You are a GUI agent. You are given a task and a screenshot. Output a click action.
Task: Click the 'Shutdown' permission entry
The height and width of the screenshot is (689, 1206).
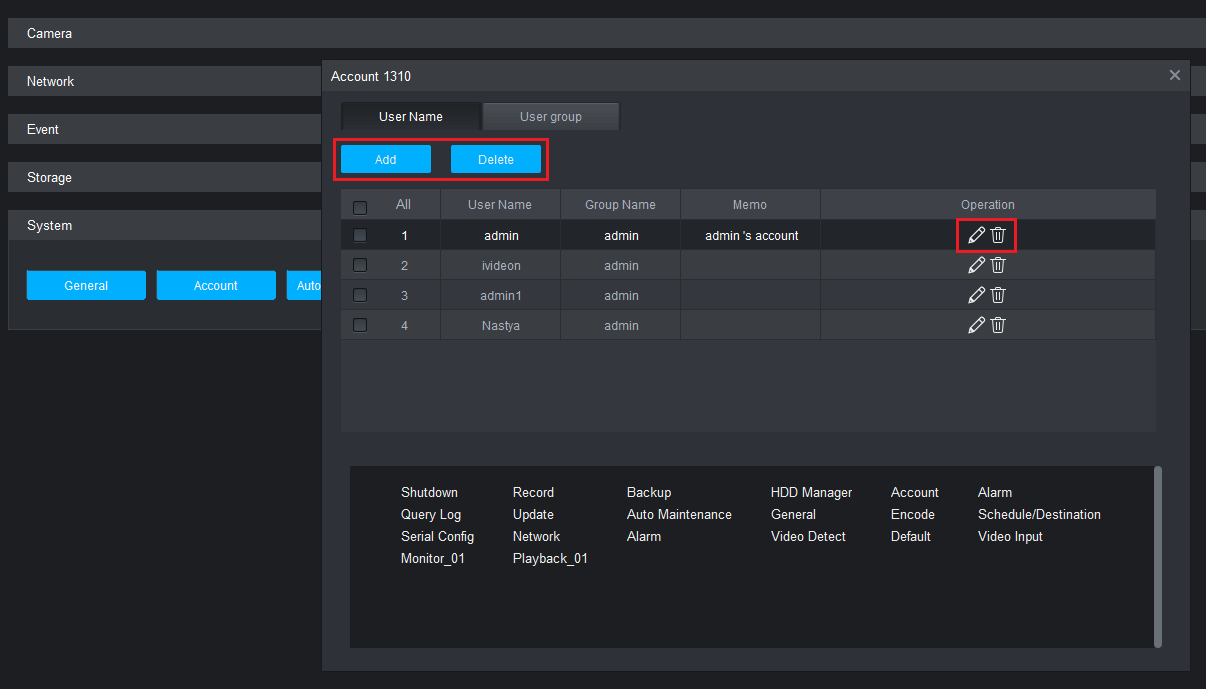click(x=429, y=492)
